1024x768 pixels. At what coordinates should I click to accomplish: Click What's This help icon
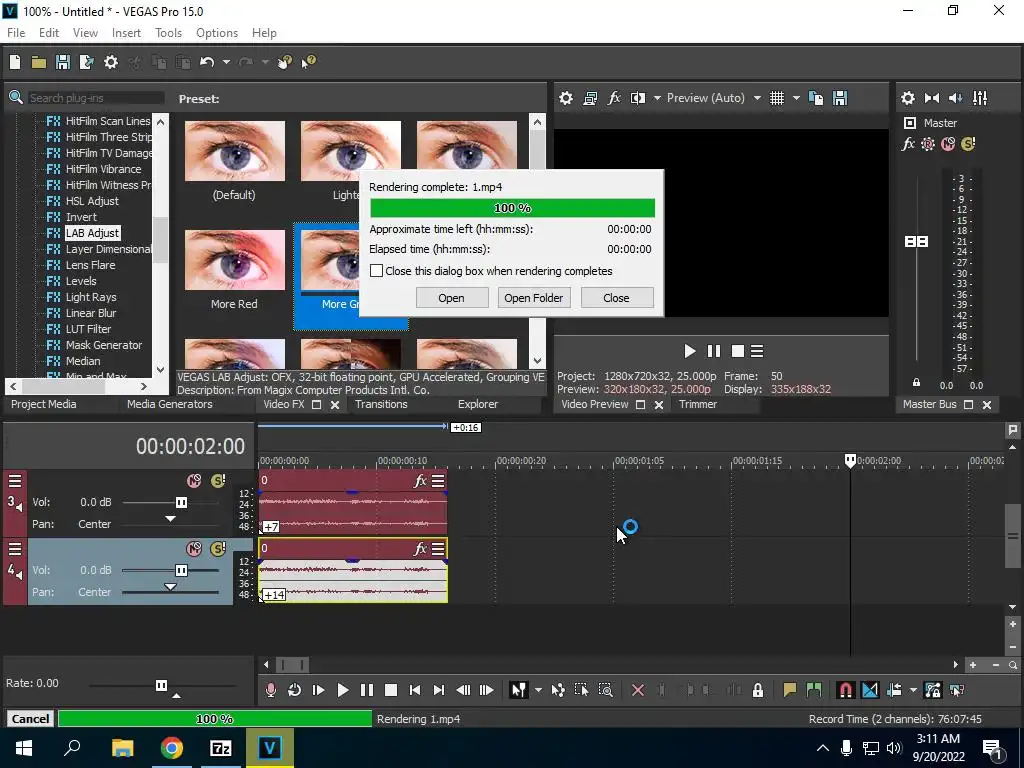pyautogui.click(x=308, y=62)
